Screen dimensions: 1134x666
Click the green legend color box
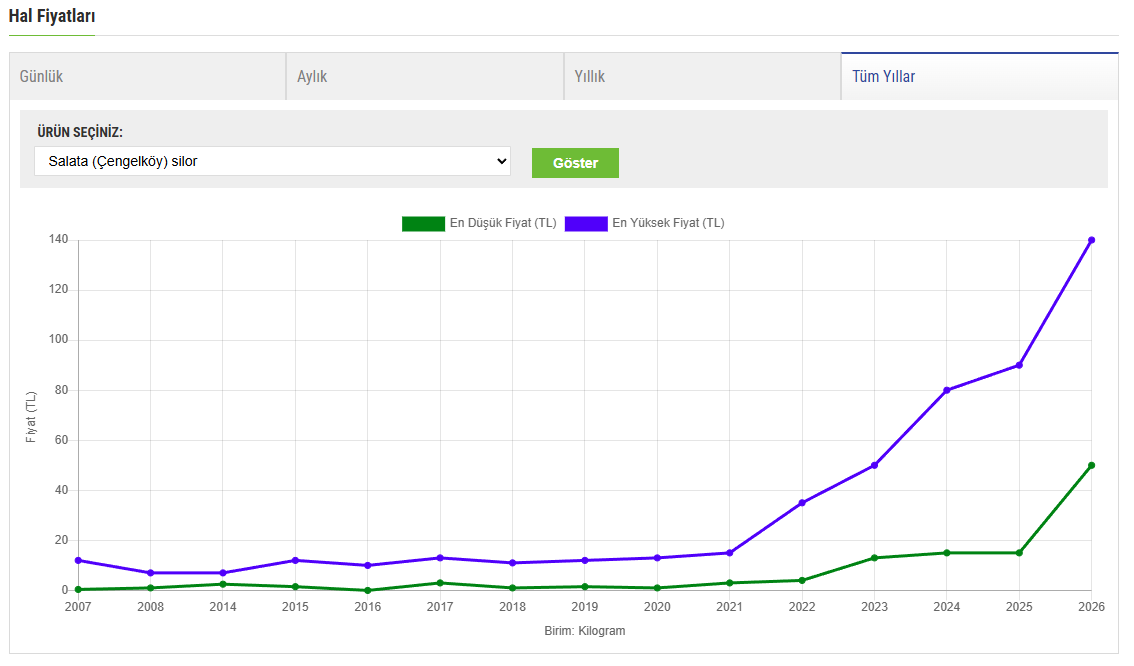[423, 223]
